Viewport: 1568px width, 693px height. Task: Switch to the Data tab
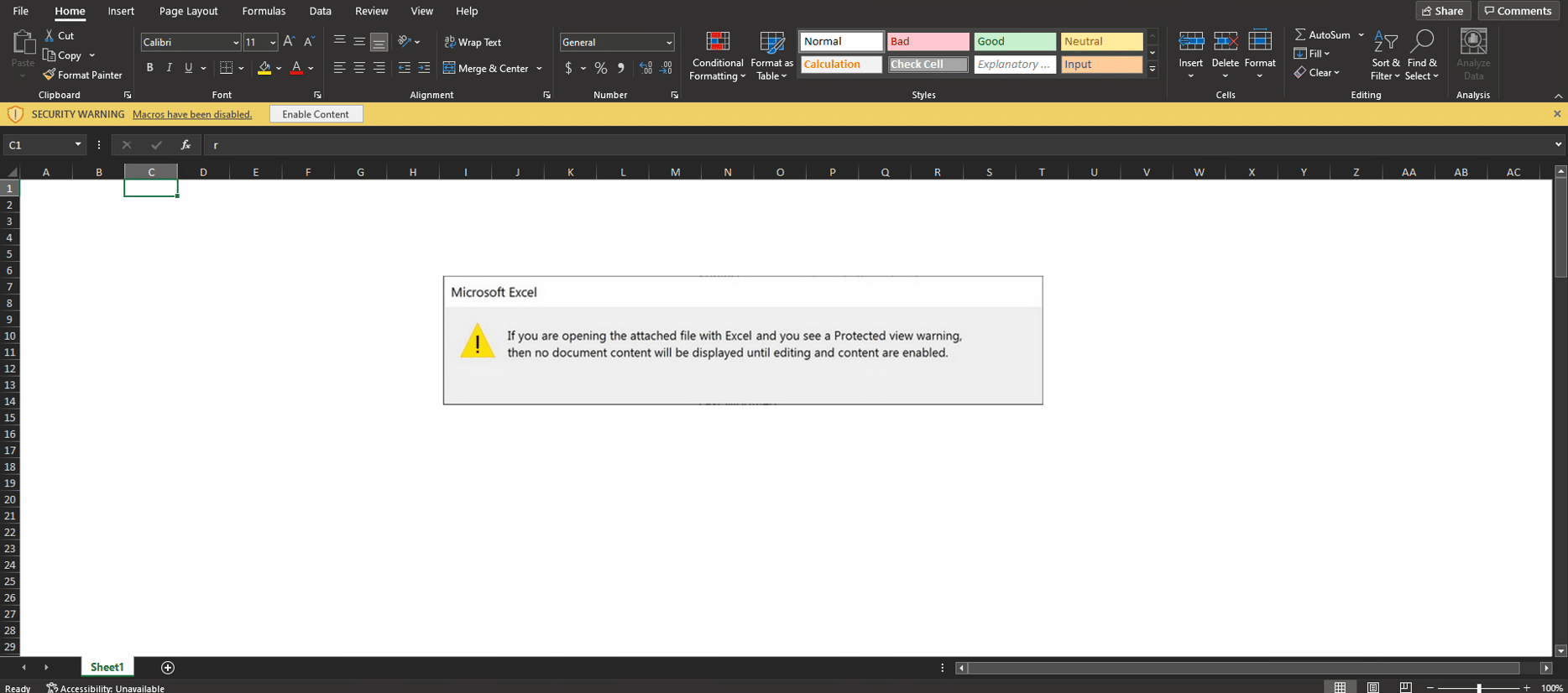[x=320, y=11]
